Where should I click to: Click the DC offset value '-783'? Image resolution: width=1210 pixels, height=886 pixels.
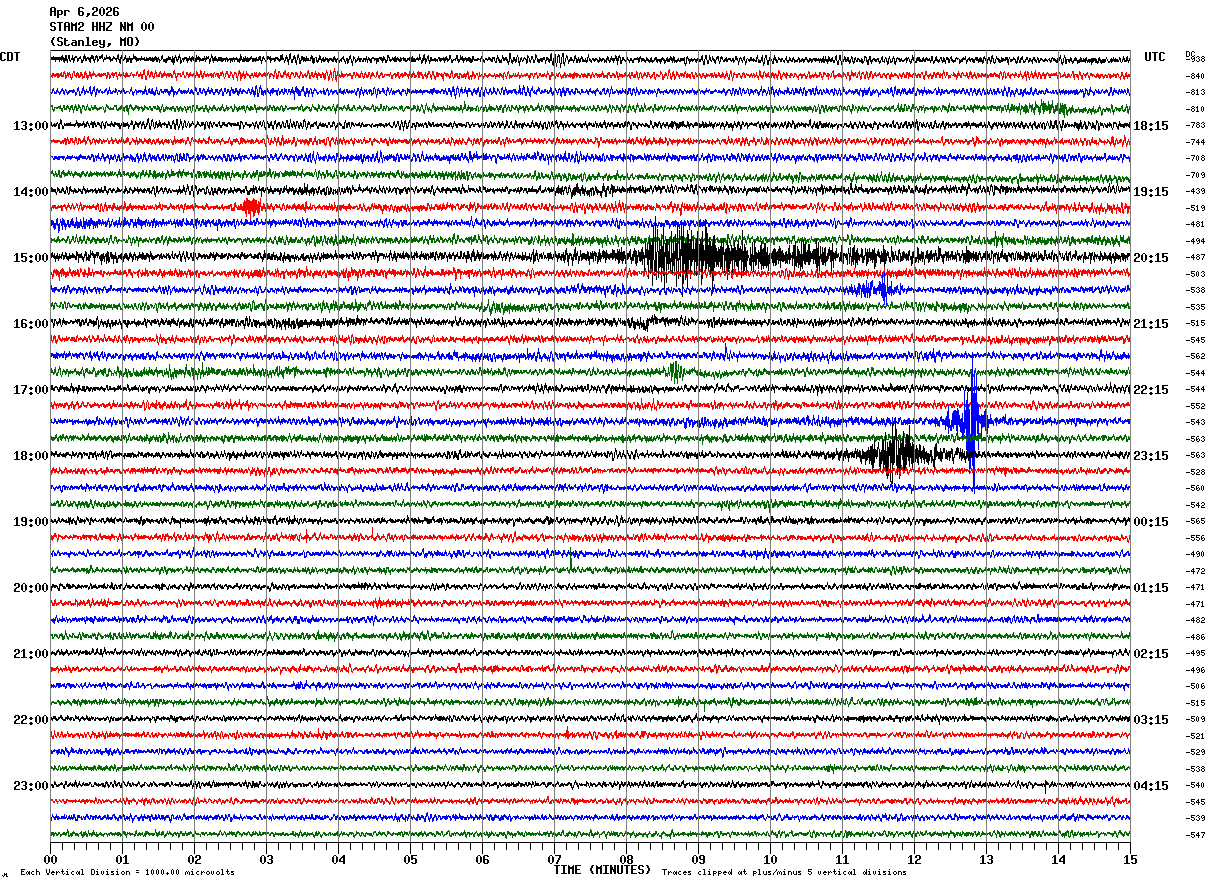coord(1195,126)
